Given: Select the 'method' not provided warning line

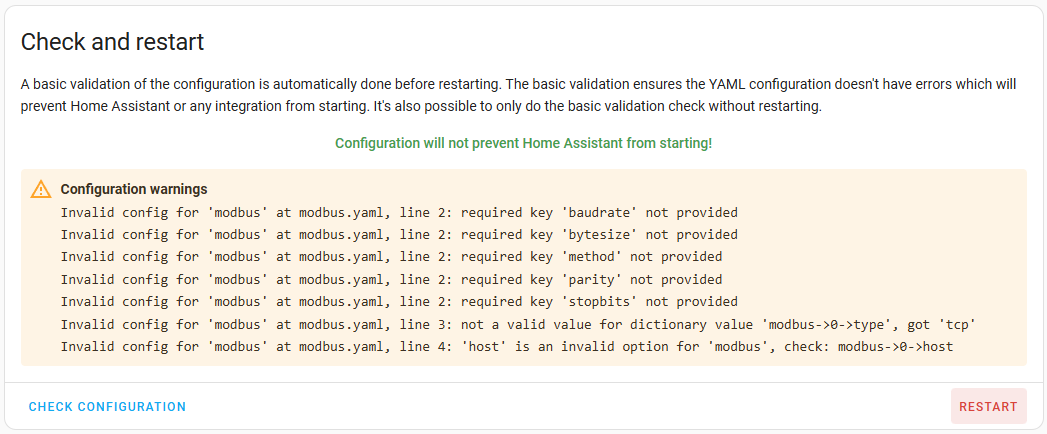Looking at the screenshot, I should (391, 257).
